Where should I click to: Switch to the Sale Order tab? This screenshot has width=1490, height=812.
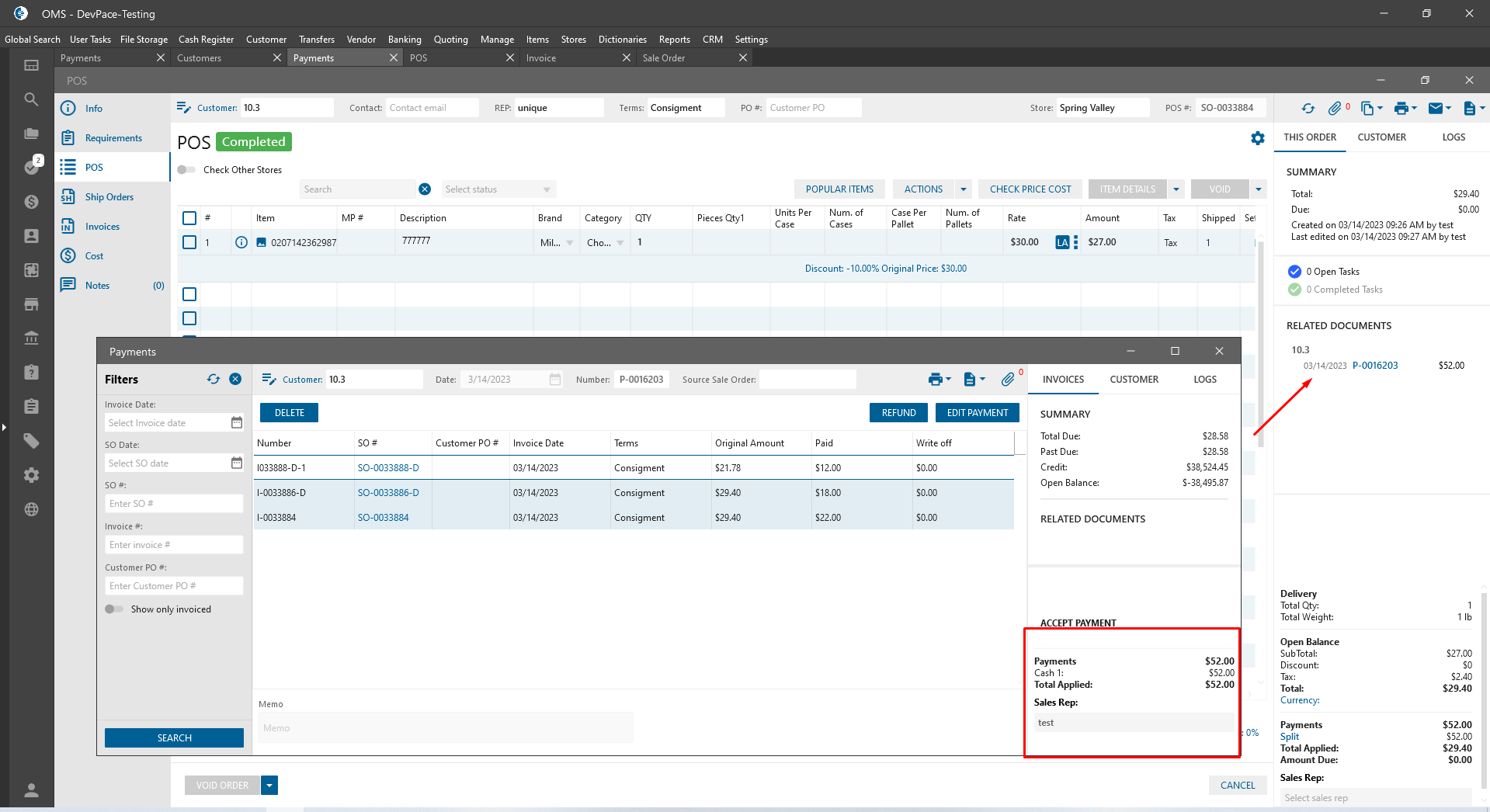[664, 58]
